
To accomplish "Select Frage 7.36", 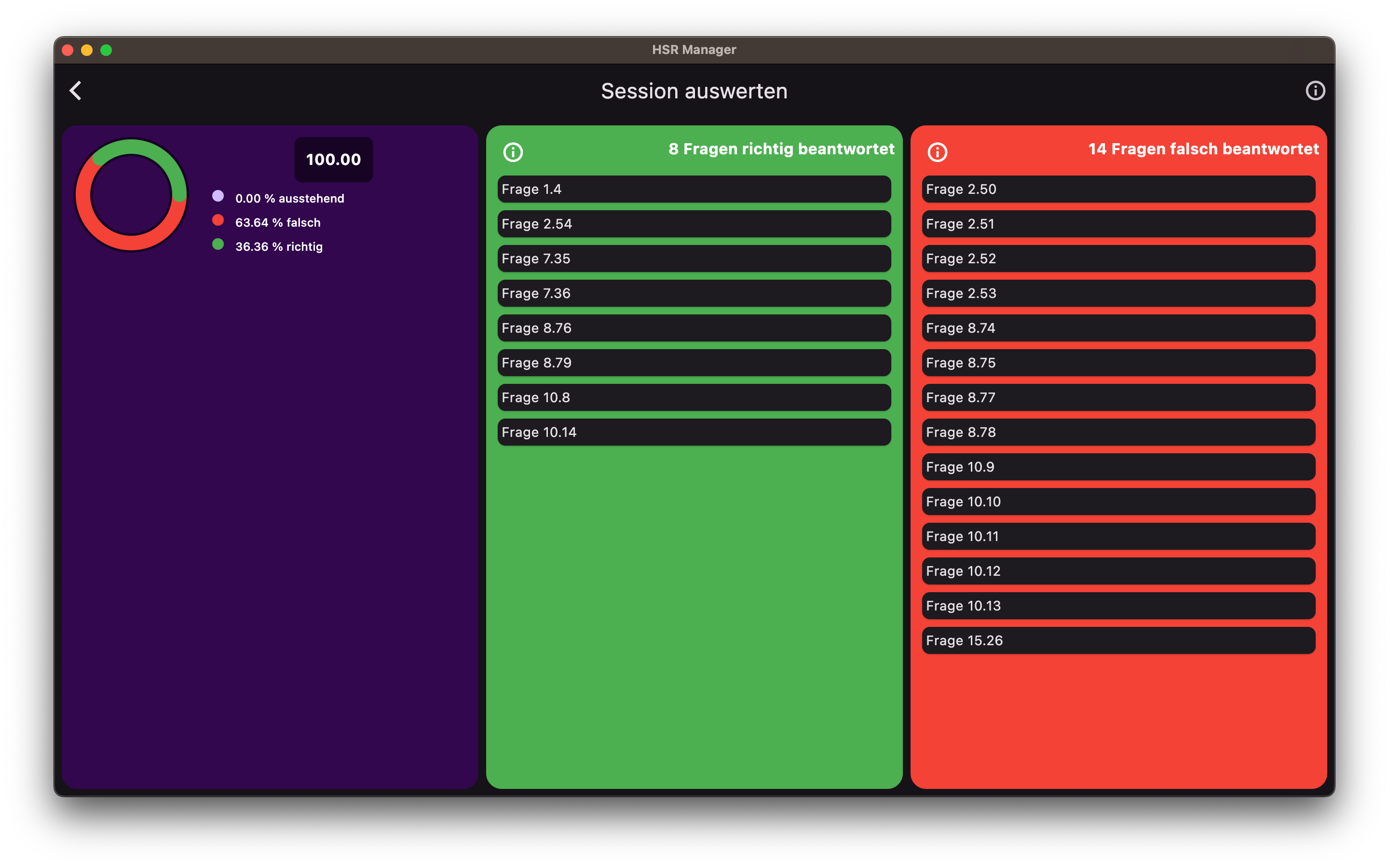I will coord(694,293).
